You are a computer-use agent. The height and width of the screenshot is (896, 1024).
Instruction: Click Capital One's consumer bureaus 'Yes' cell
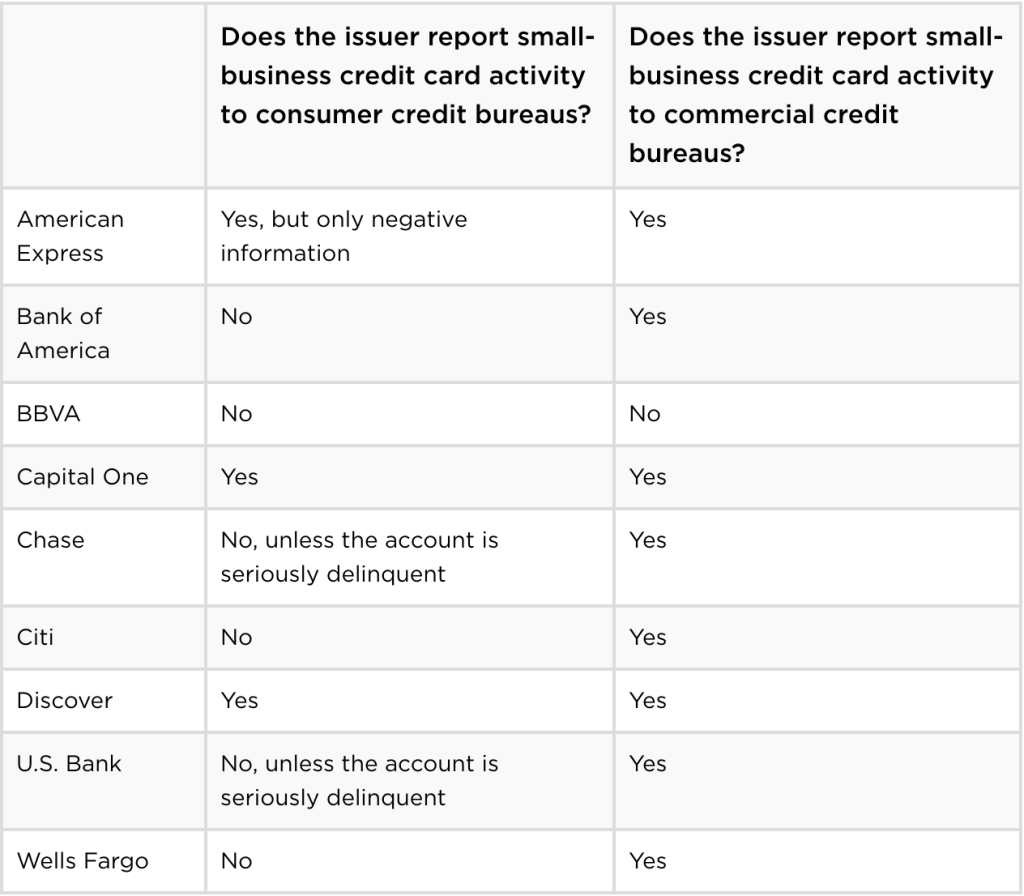tap(409, 477)
